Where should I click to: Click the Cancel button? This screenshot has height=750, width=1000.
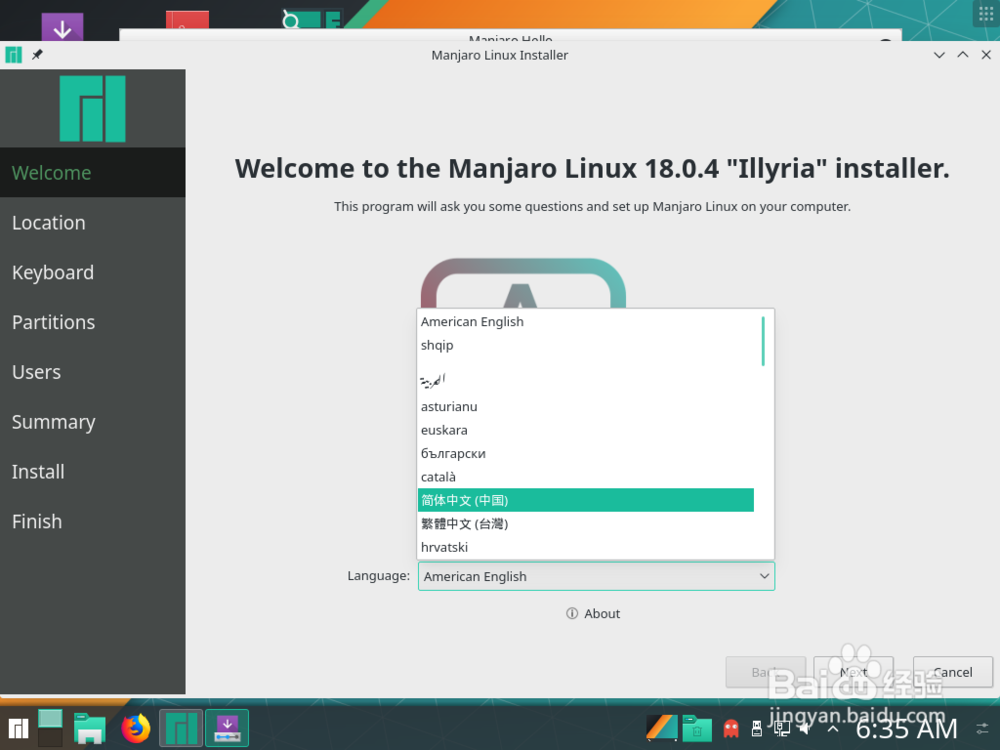953,672
